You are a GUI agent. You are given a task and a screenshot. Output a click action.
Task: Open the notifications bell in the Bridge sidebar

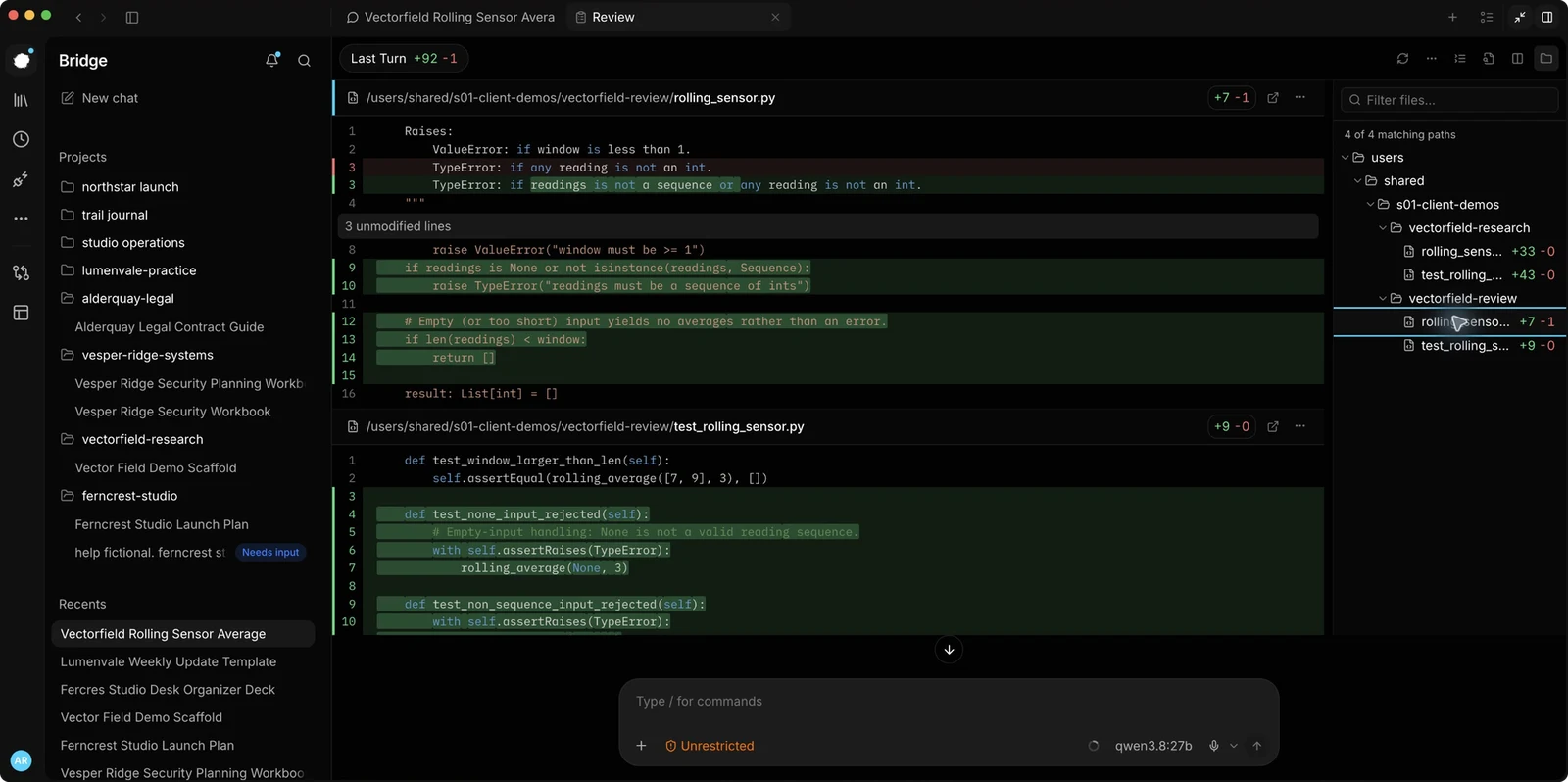[272, 60]
